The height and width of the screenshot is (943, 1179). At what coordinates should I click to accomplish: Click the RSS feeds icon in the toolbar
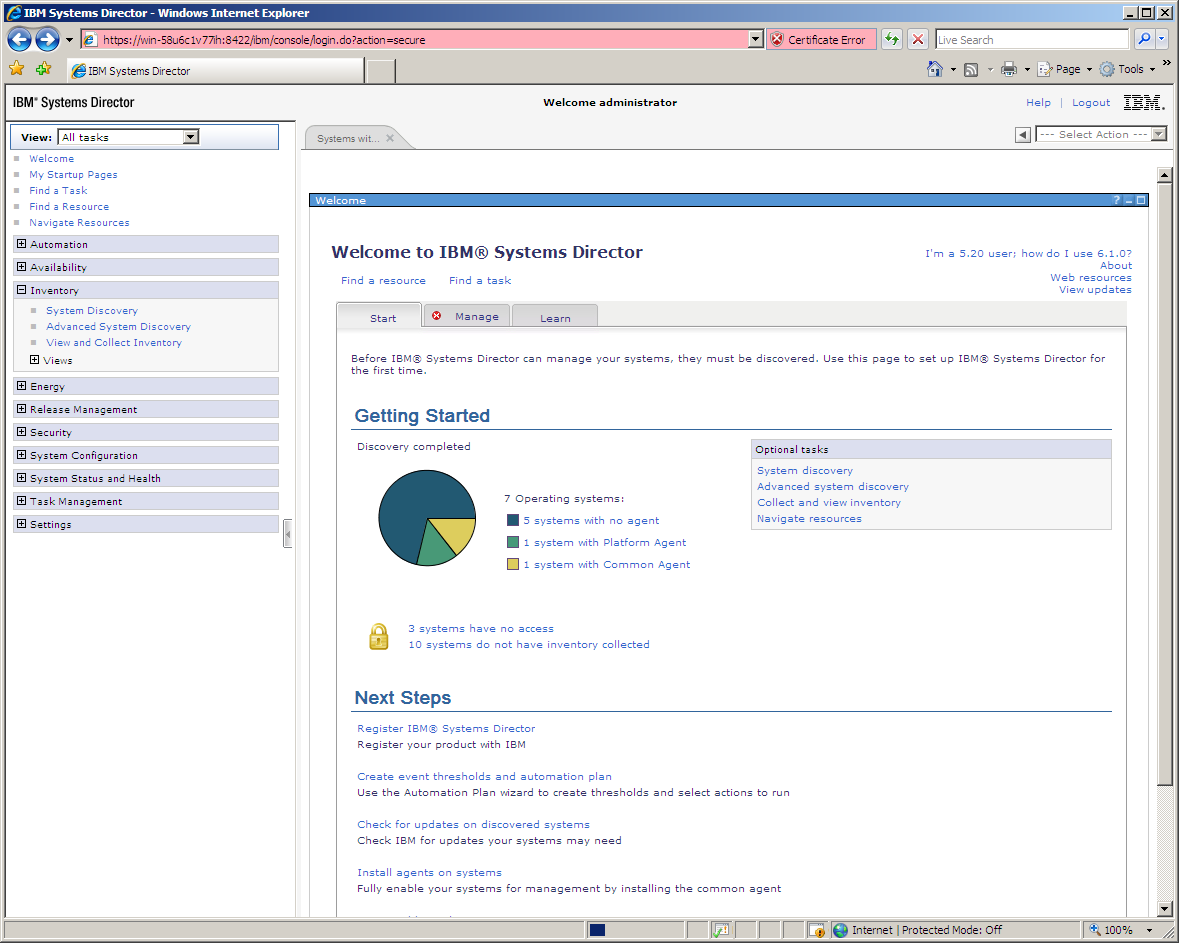point(971,68)
